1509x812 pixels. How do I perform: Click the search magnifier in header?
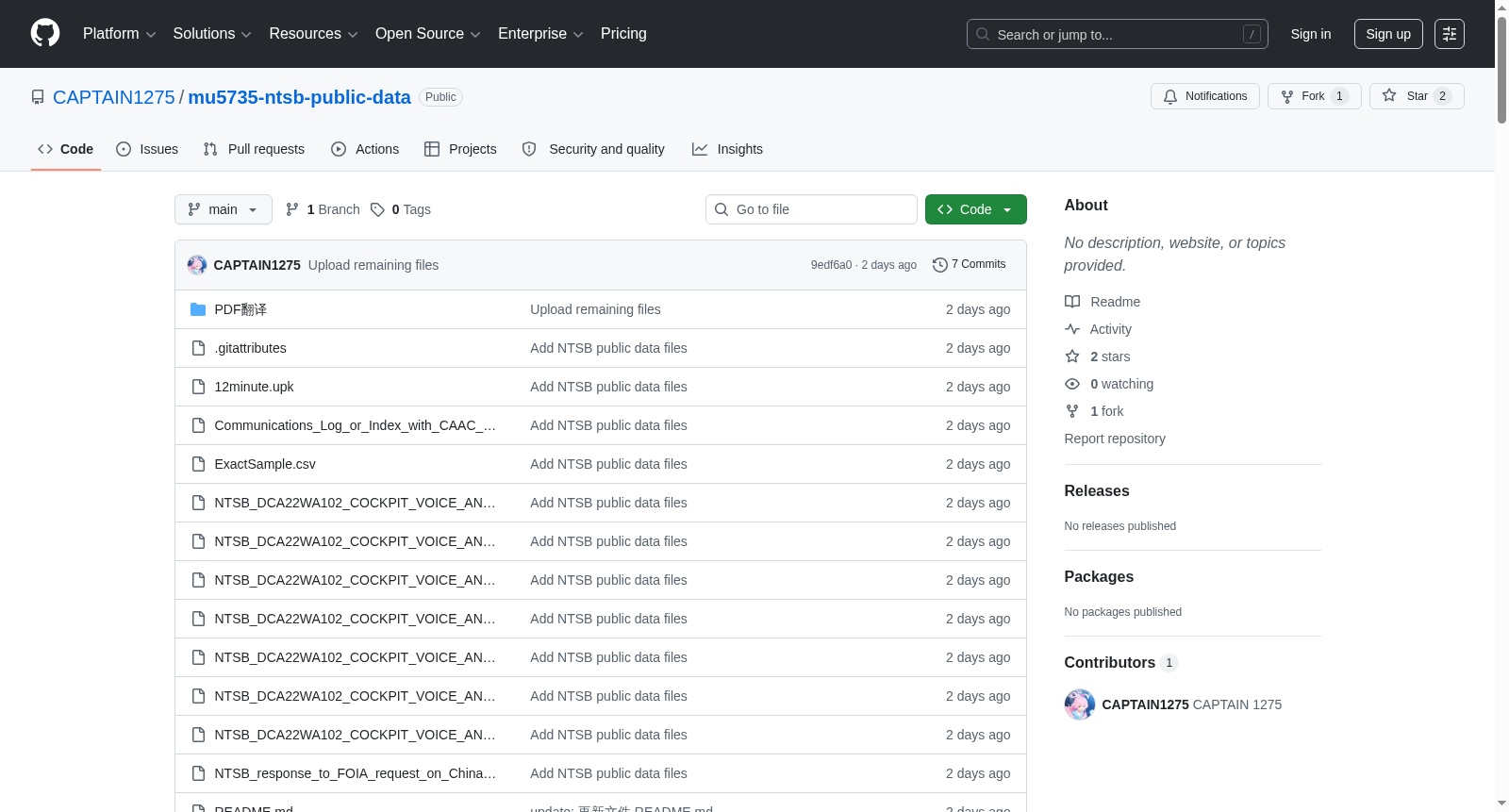tap(983, 34)
